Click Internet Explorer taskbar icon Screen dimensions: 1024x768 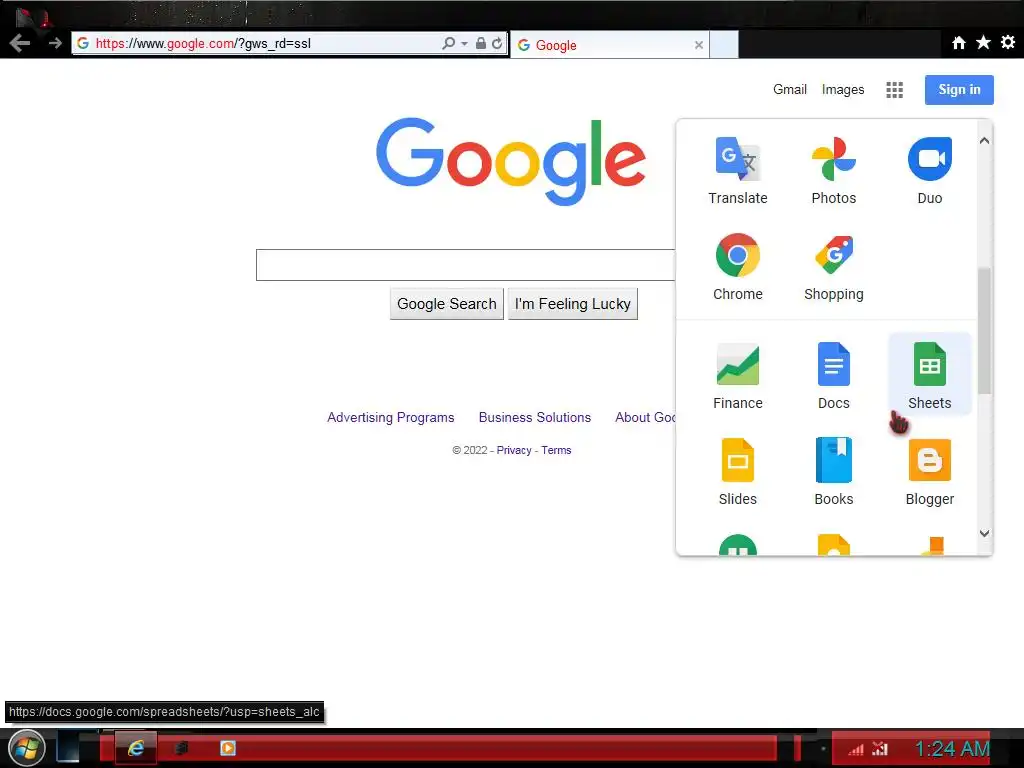[x=136, y=748]
